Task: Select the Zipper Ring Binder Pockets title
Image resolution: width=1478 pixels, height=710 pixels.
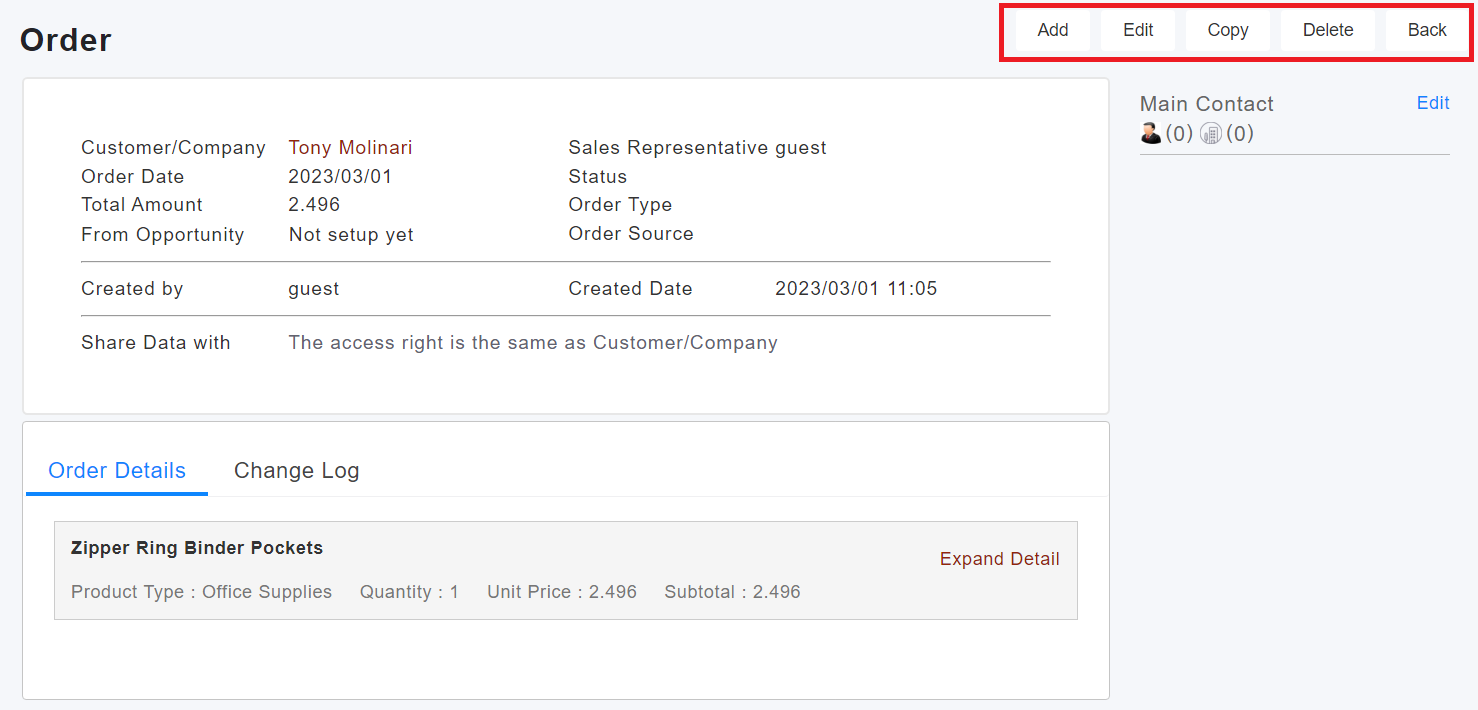Action: tap(197, 548)
